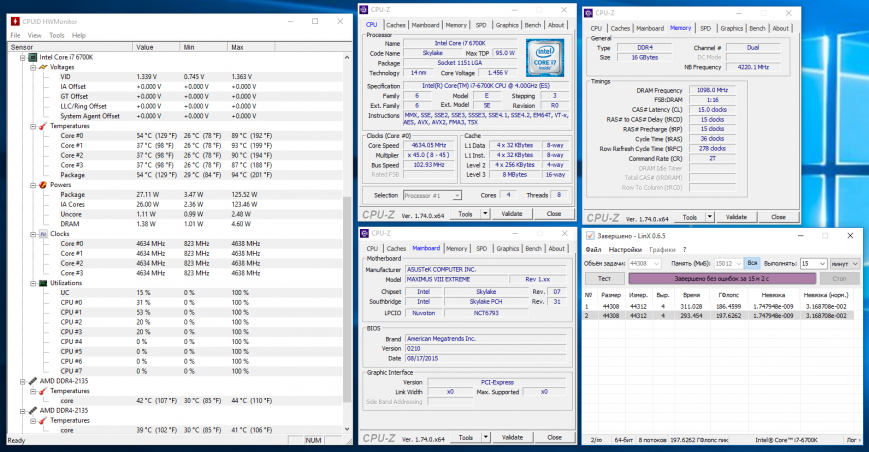The image size is (869, 452).
Task: Collapse the Intel Core i7 6700K tree node
Action: (x=23, y=58)
